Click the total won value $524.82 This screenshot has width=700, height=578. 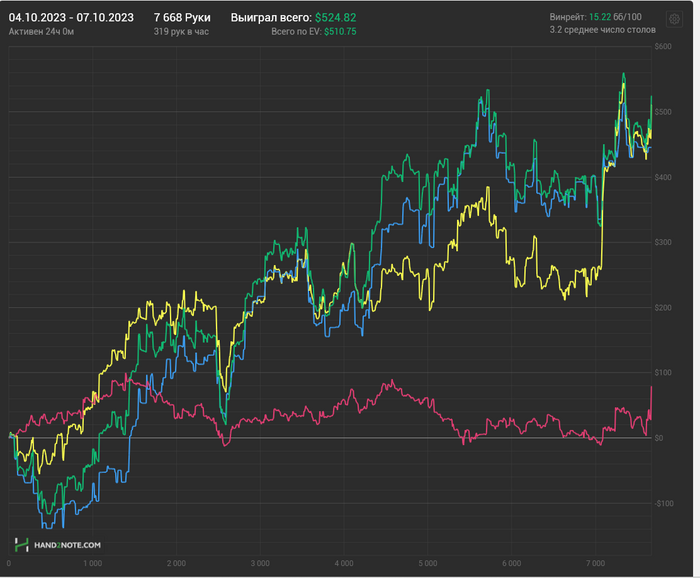click(x=336, y=17)
